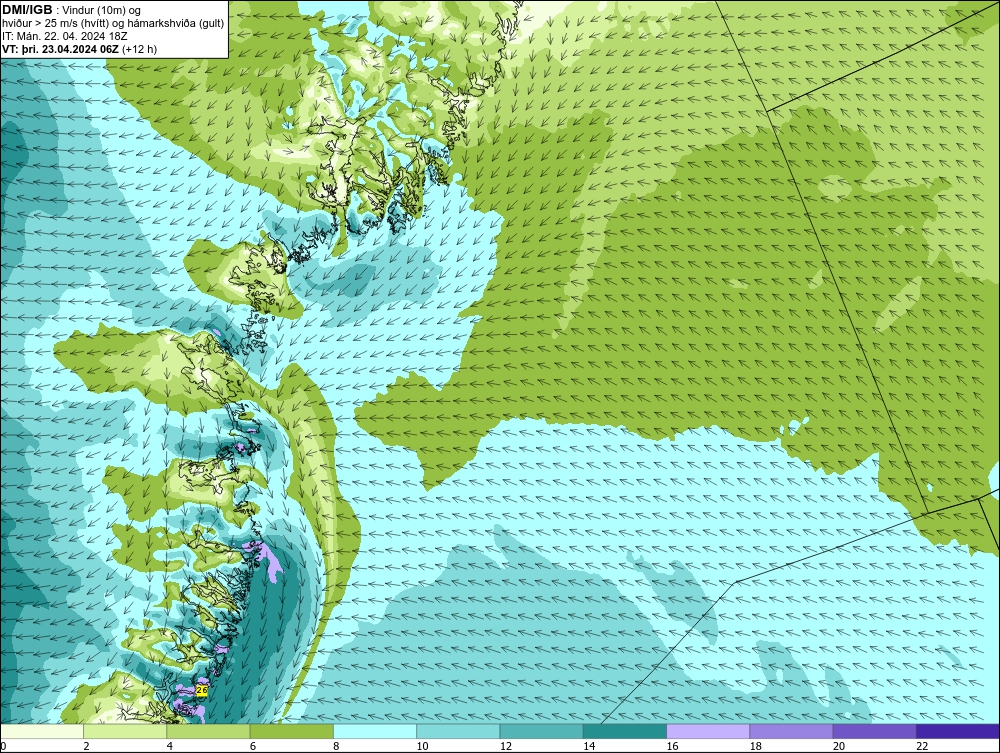Select the 2–4 m/s light green swatch
Image resolution: width=1000 pixels, height=753 pixels.
pos(125,731)
